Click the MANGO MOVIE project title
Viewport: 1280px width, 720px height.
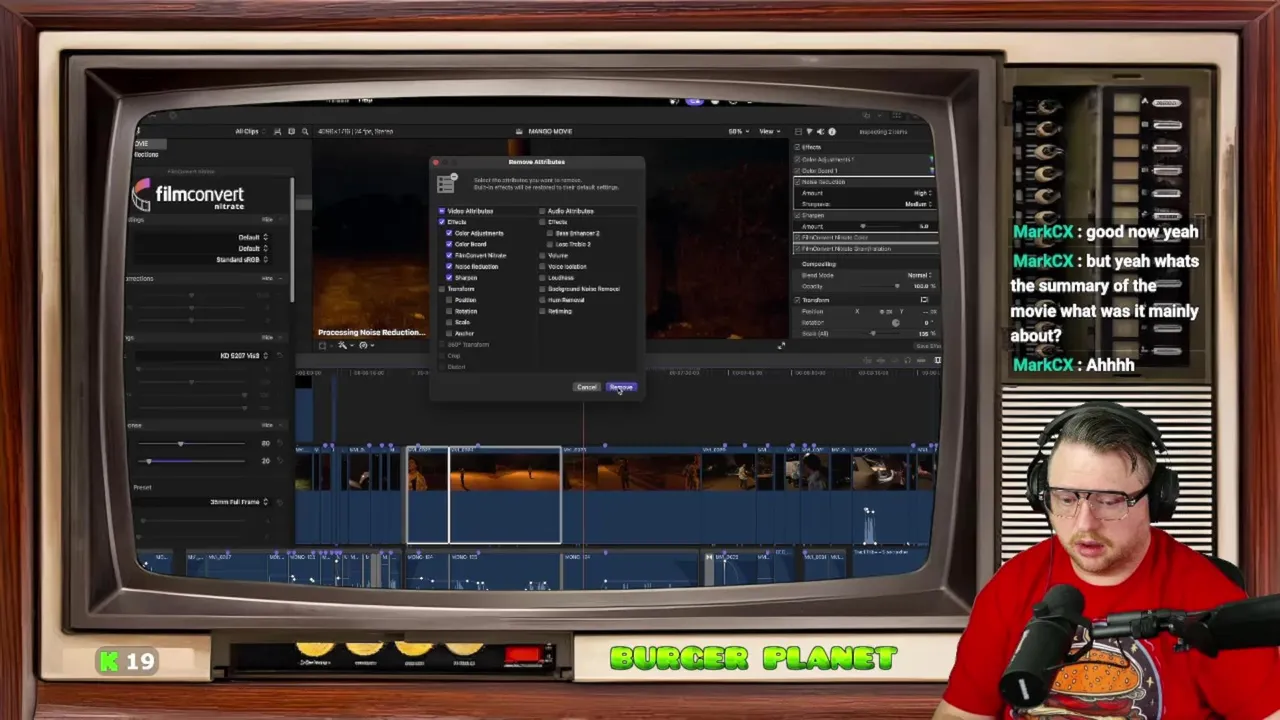click(x=549, y=131)
